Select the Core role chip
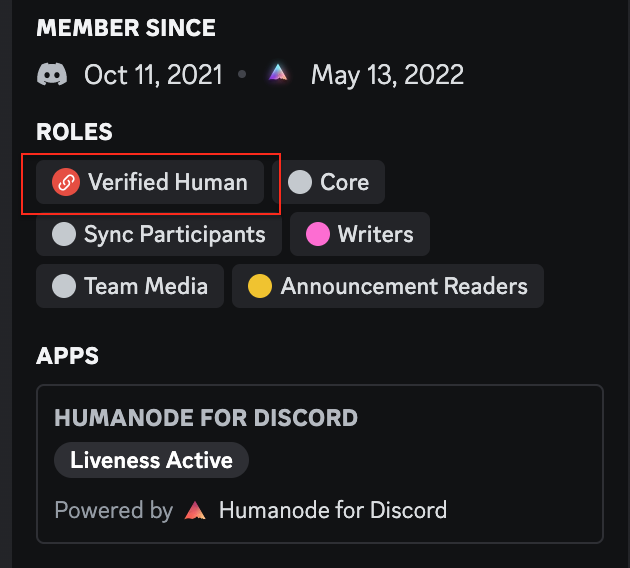 pos(328,182)
